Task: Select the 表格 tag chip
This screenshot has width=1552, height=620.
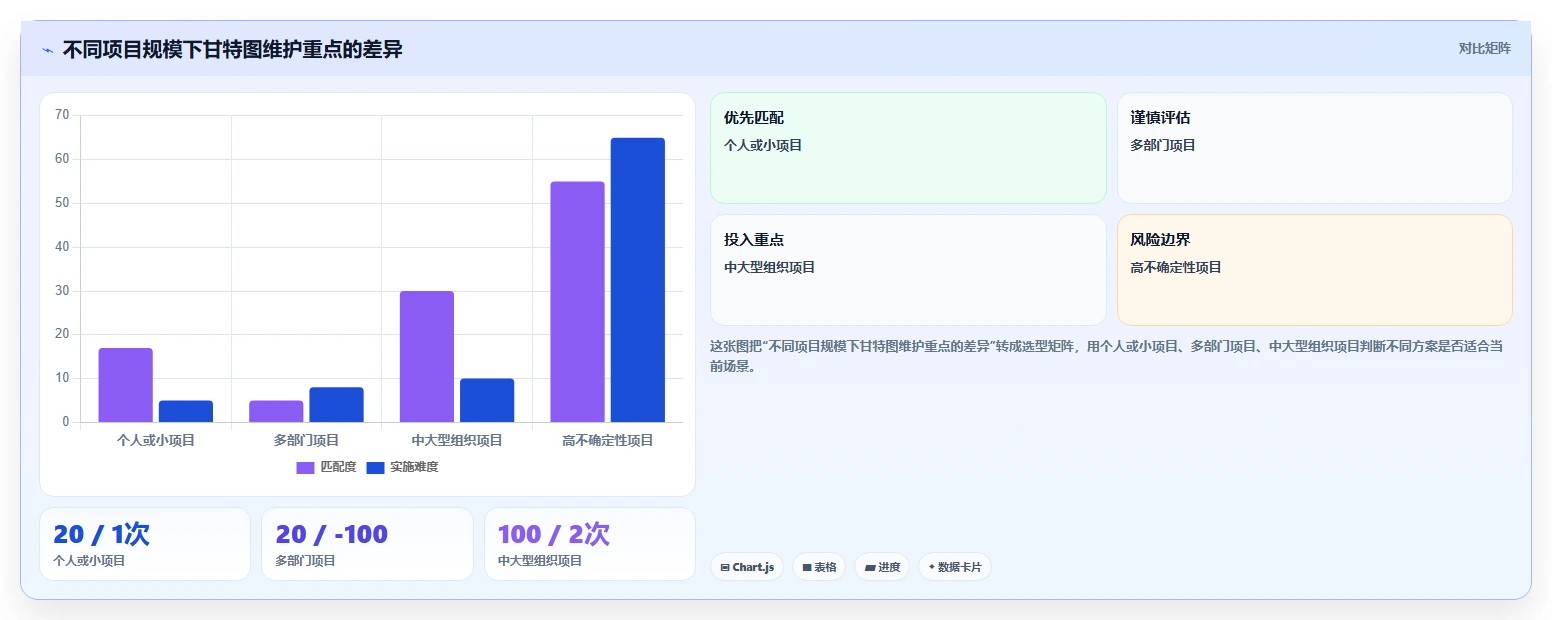Action: tap(819, 567)
